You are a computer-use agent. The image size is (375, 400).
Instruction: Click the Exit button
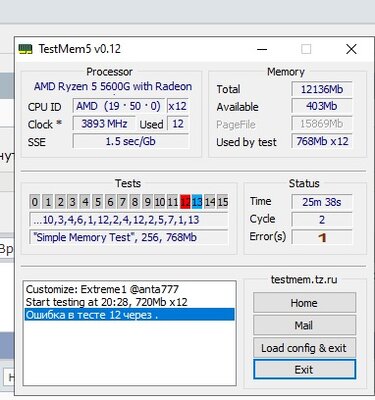[x=304, y=369]
